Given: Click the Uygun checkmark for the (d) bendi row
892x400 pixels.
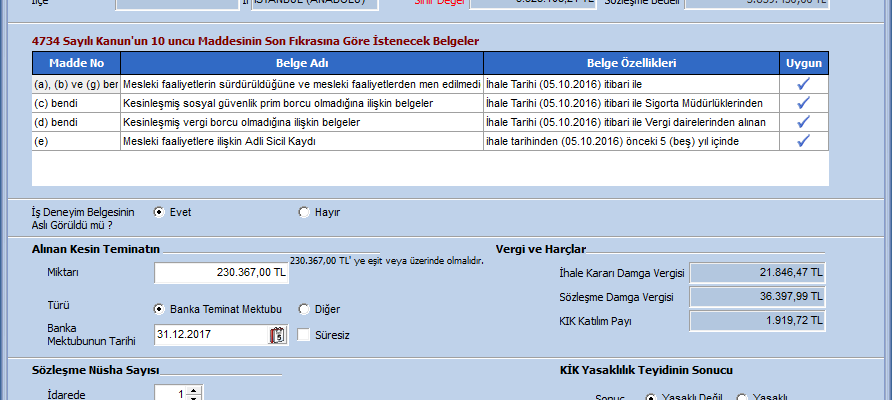Looking at the screenshot, I should point(803,122).
